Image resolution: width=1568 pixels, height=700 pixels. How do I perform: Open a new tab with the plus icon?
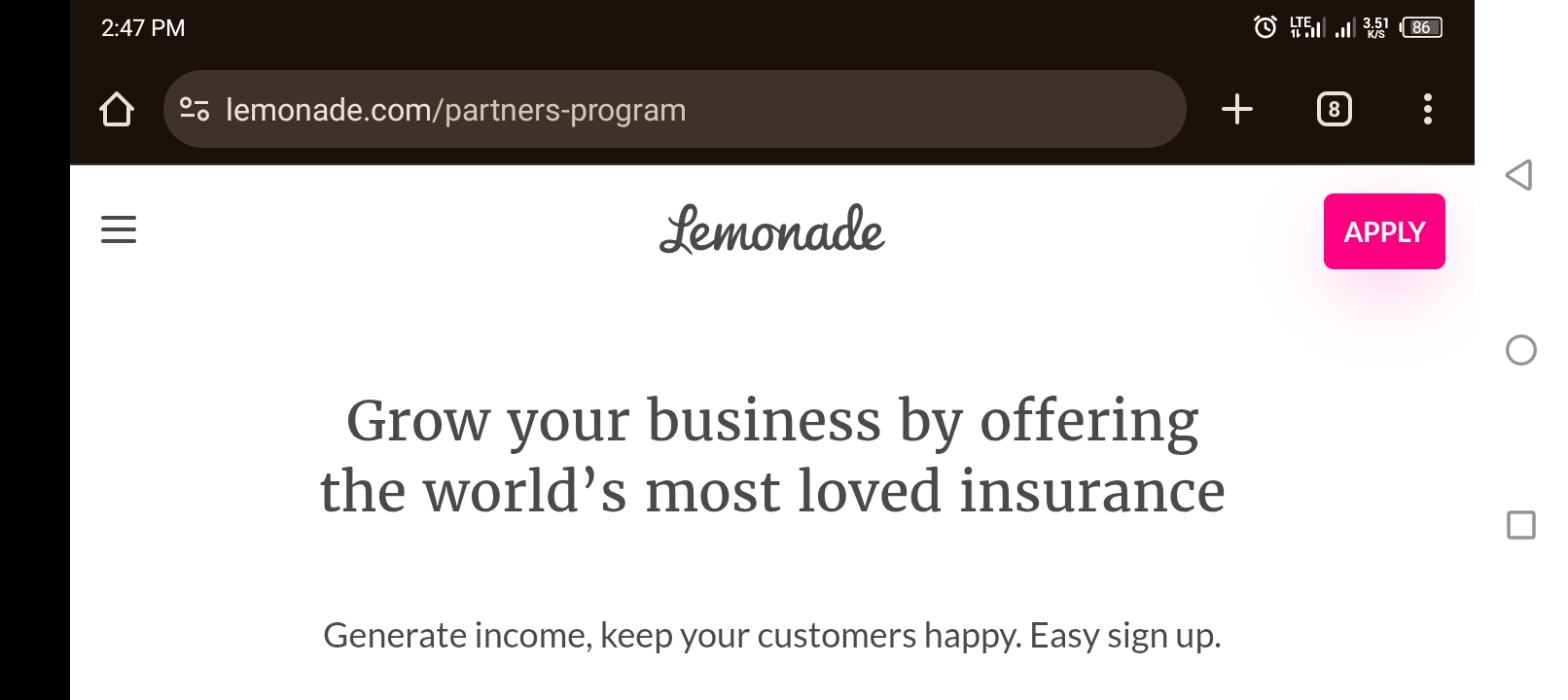1236,109
